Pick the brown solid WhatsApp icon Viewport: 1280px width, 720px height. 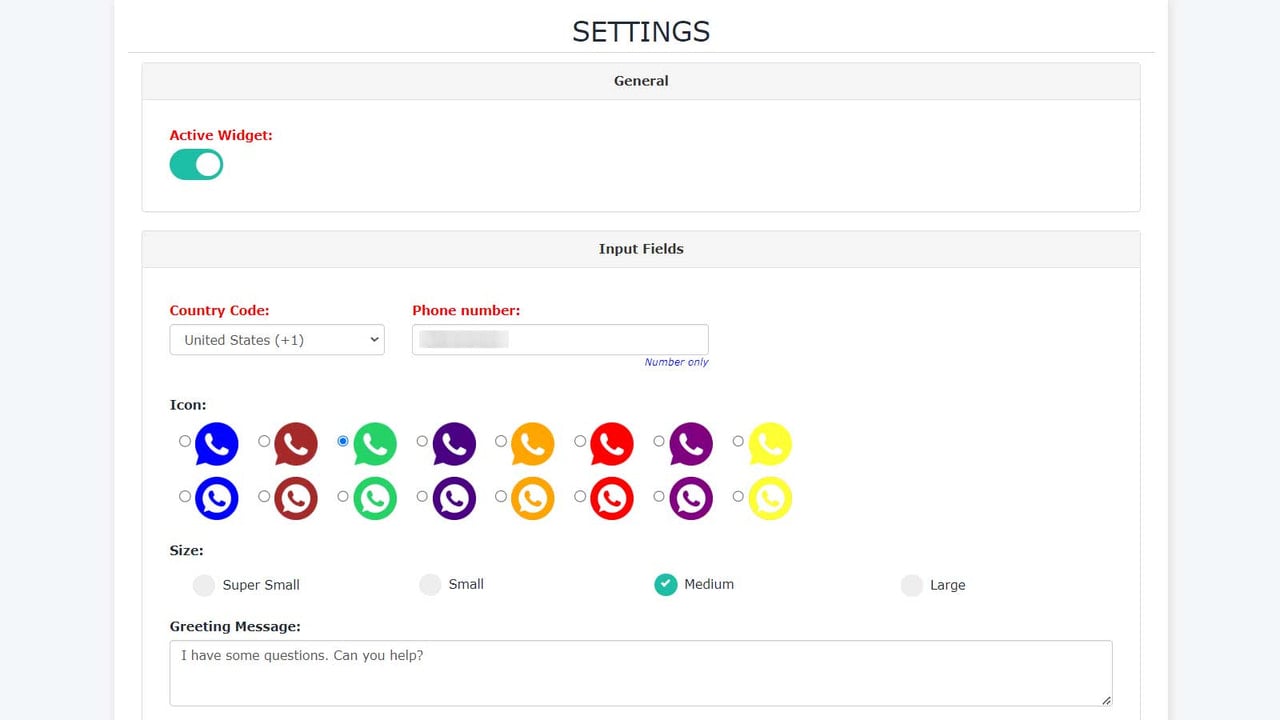(x=296, y=444)
